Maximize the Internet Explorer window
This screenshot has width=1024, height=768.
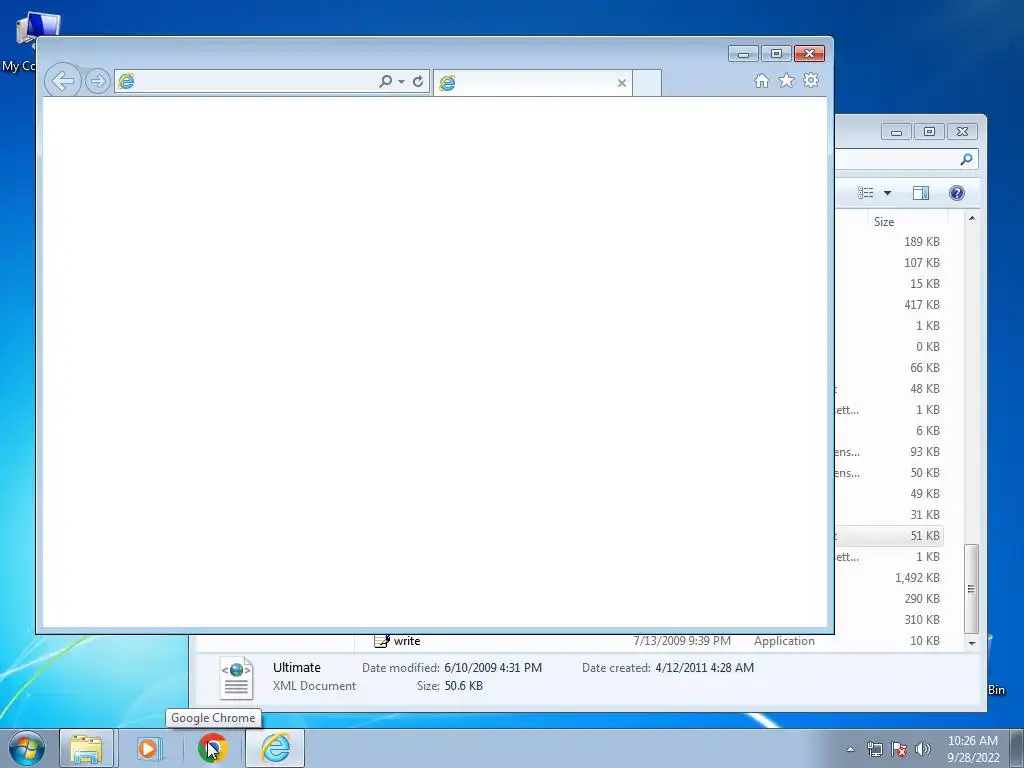[776, 54]
